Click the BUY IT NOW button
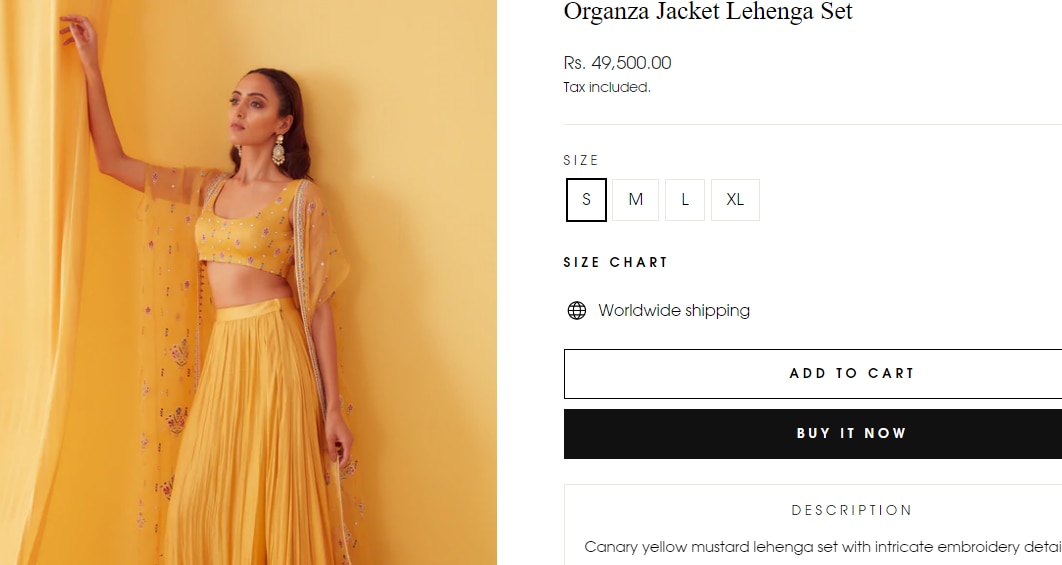1062x565 pixels. coord(851,434)
